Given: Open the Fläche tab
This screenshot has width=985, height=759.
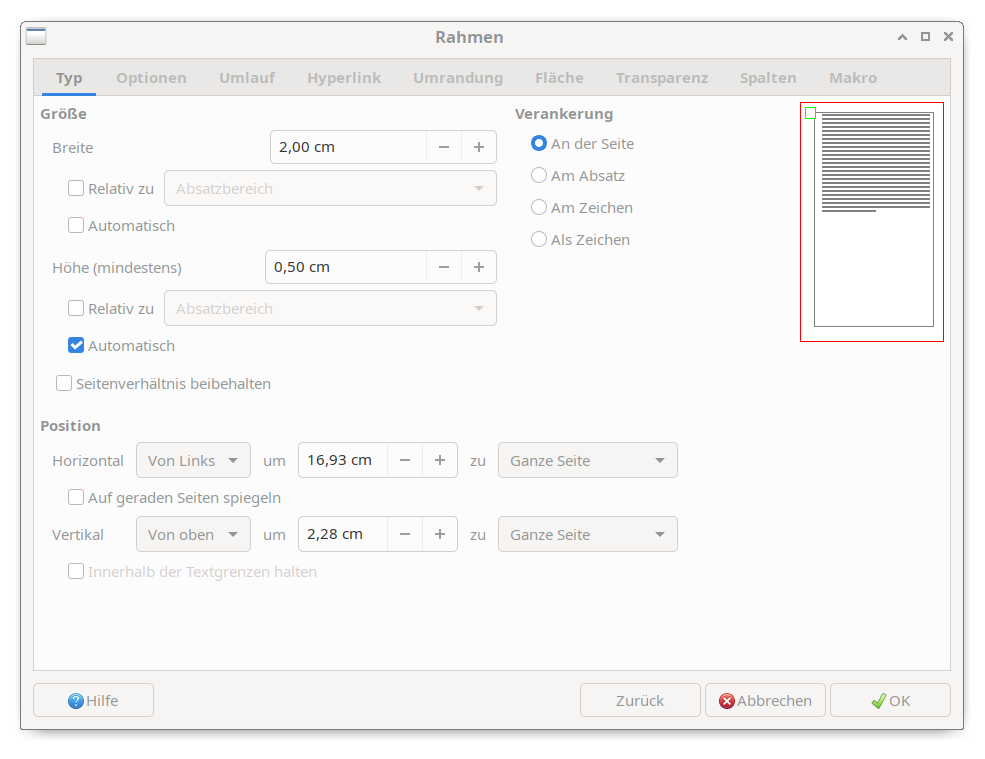Looking at the screenshot, I should pos(559,78).
